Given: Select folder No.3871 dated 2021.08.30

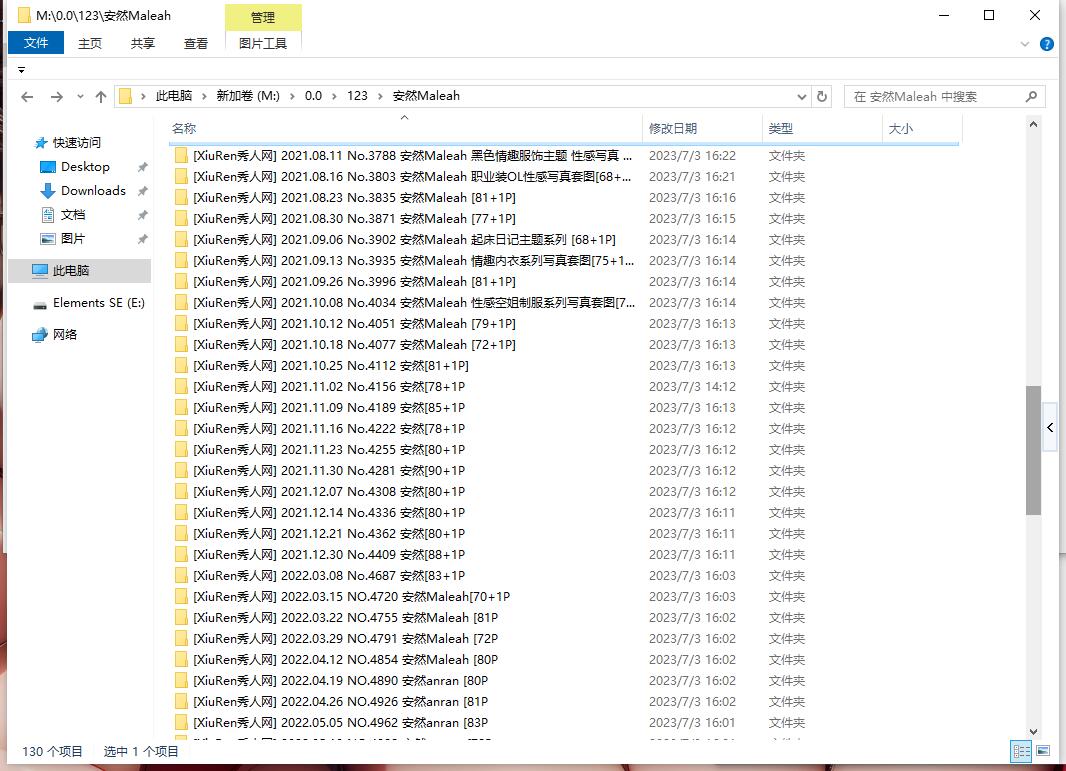Looking at the screenshot, I should coord(564,218).
